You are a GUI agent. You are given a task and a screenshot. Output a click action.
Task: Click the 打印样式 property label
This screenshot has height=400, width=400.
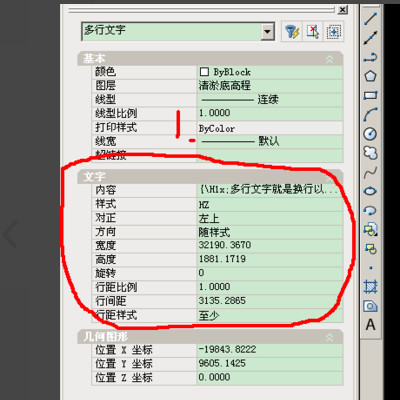pos(116,128)
